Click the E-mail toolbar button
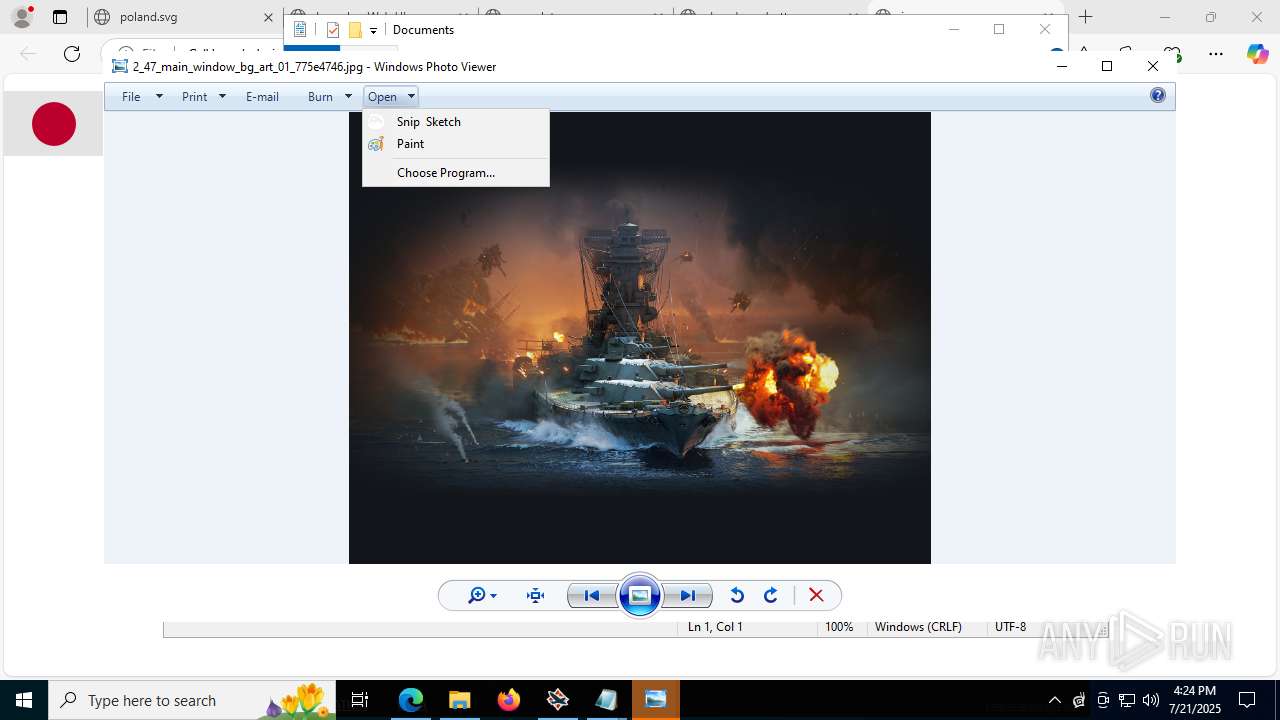The width and height of the screenshot is (1280, 720). (x=262, y=97)
